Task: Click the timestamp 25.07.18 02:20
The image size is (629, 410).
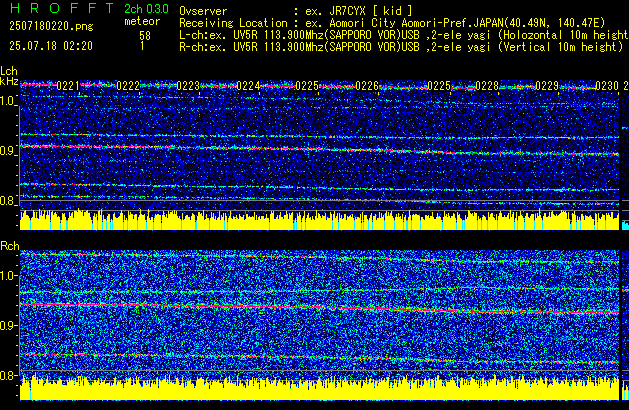Action: pos(51,46)
